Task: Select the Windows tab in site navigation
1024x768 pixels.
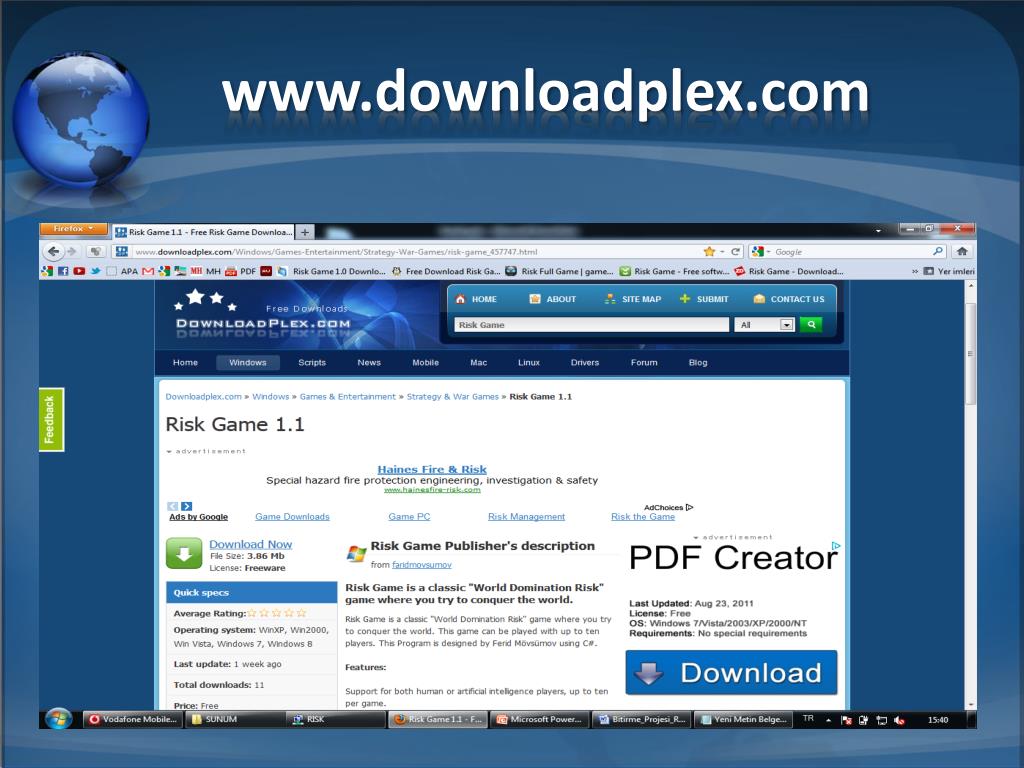Action: click(248, 362)
